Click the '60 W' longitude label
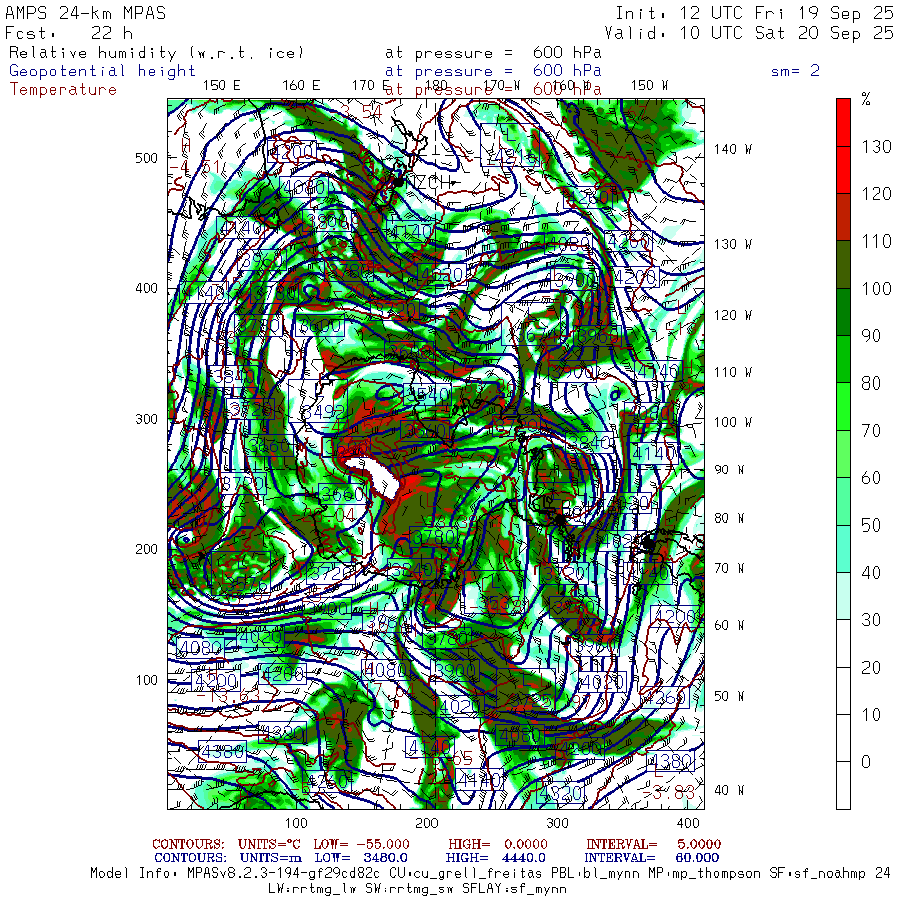 [x=729, y=625]
